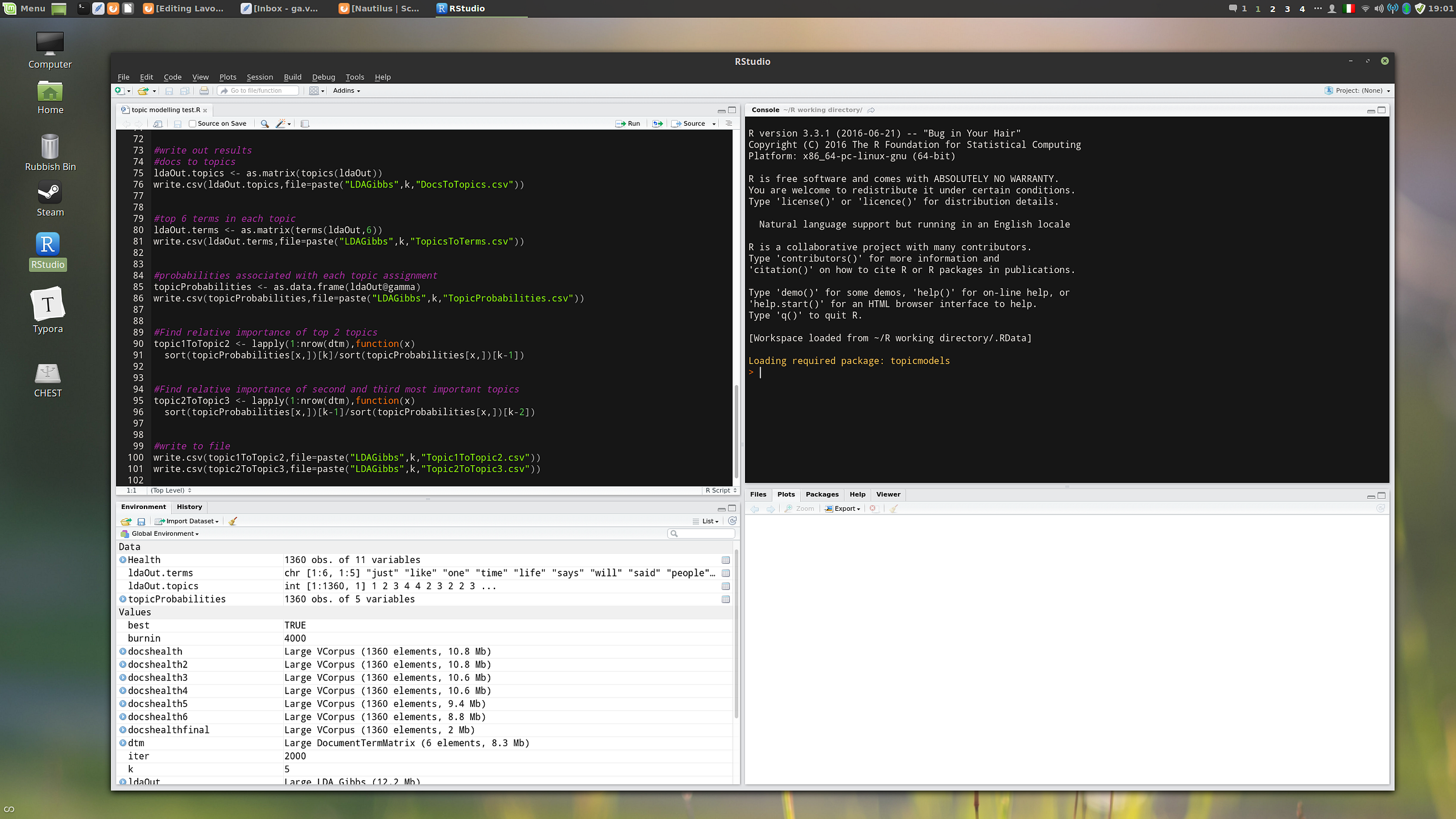Image resolution: width=1456 pixels, height=819 pixels.
Task: Click the Run button
Action: (x=628, y=124)
